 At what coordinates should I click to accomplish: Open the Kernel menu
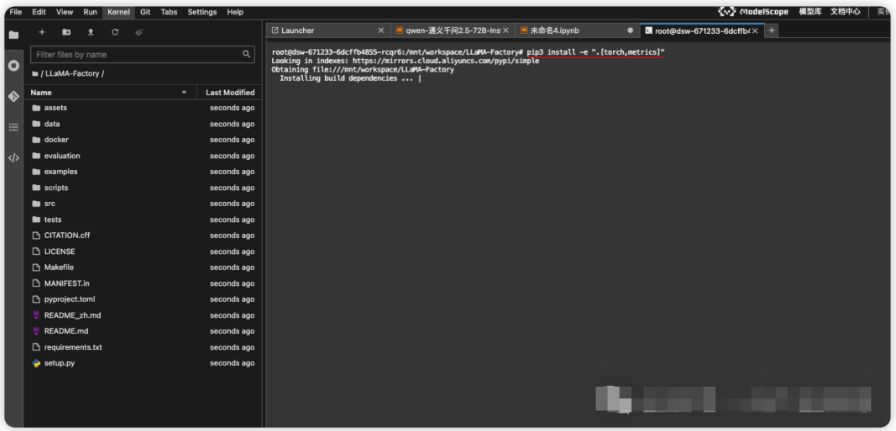118,11
